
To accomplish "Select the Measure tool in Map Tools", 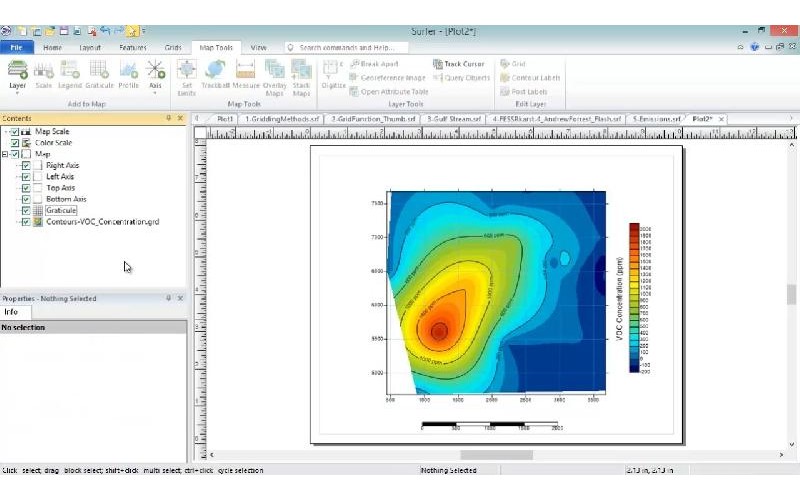I will [246, 75].
